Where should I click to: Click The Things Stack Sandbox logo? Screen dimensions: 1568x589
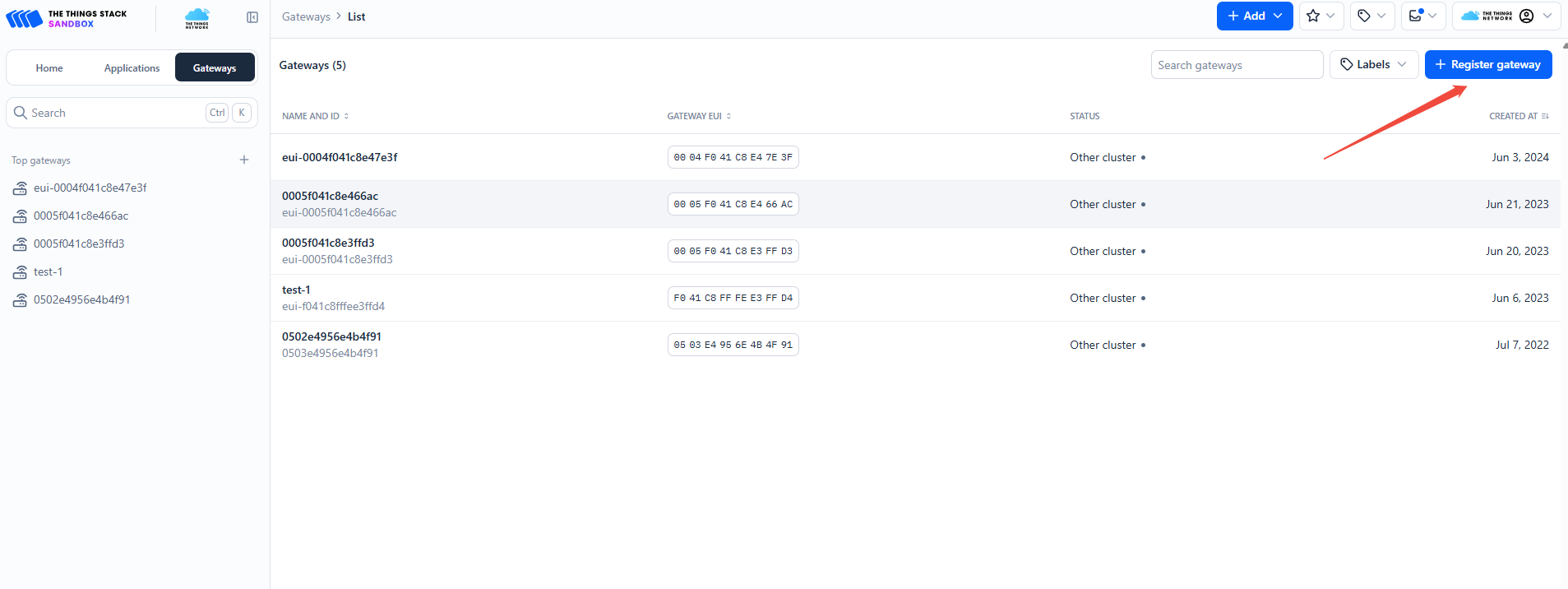(x=67, y=18)
